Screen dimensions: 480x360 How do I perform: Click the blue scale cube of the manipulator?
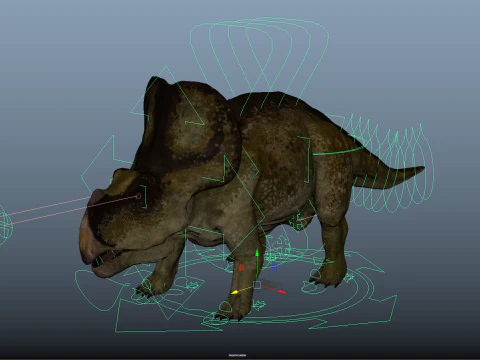coord(274,267)
